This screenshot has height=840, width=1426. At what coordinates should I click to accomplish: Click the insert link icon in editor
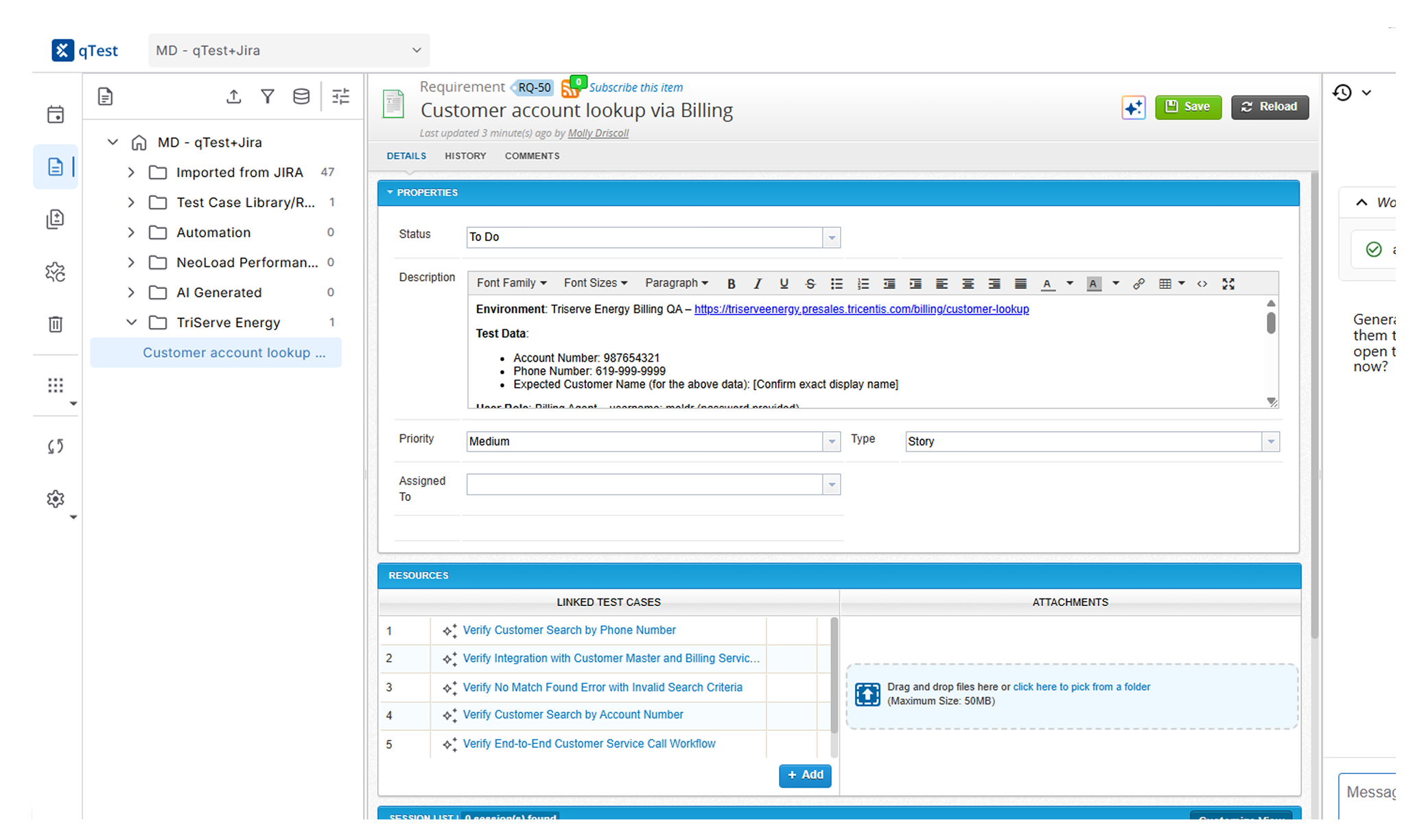[x=1138, y=283]
